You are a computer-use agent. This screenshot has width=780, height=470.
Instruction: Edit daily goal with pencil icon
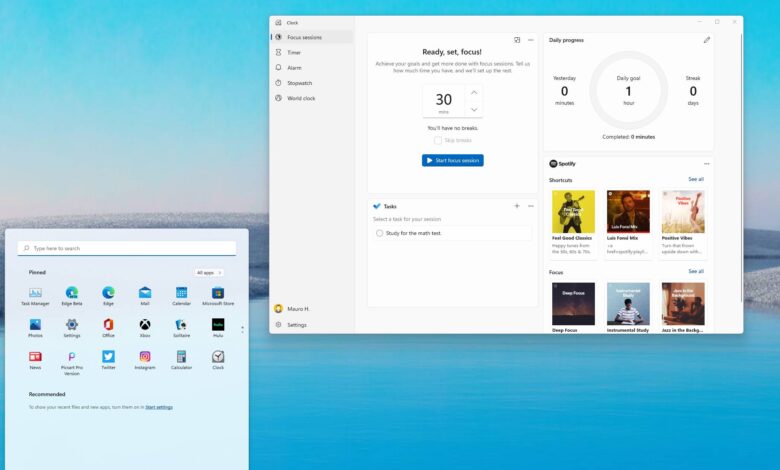coord(706,40)
